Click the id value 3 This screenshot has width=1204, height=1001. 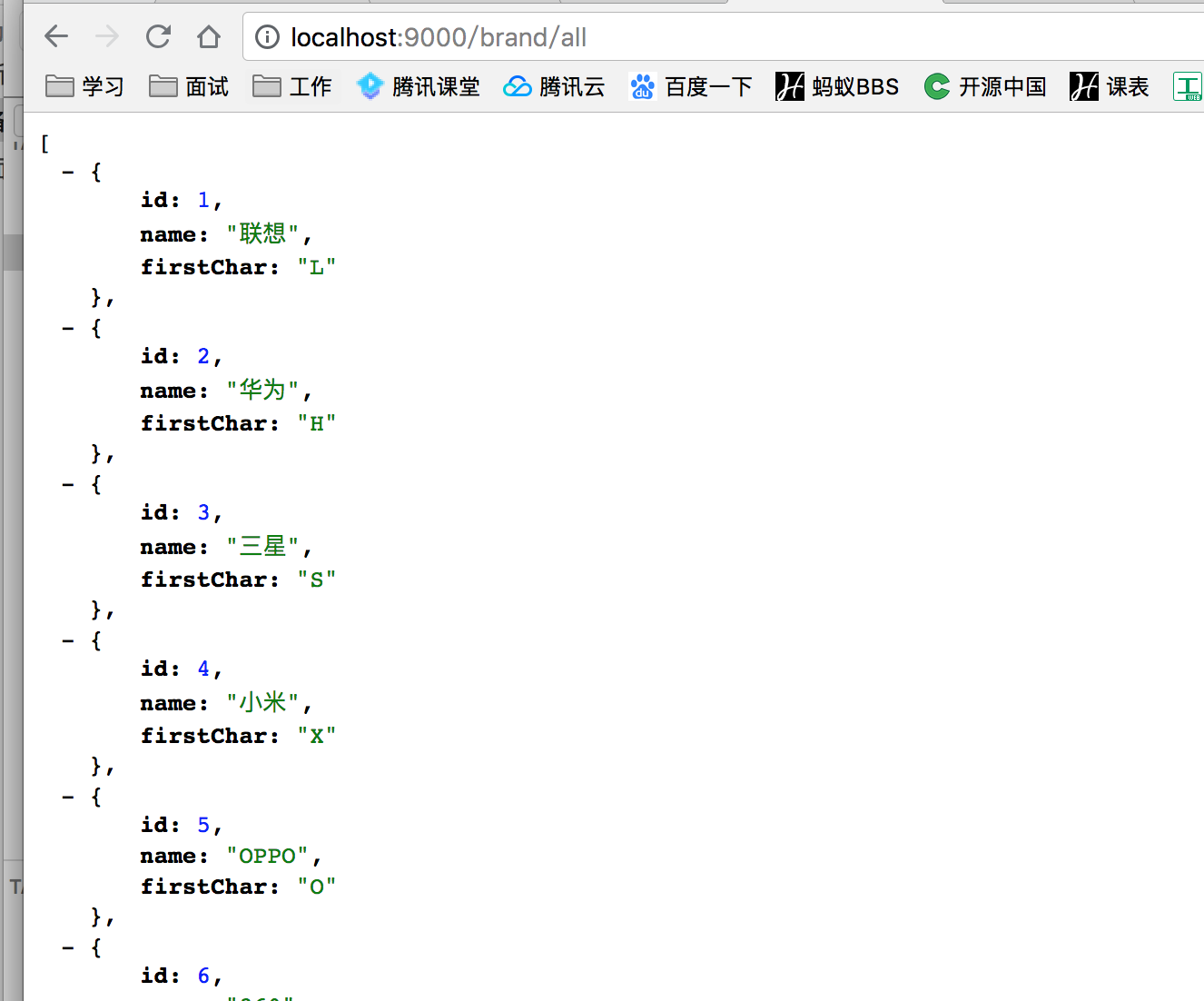click(203, 512)
